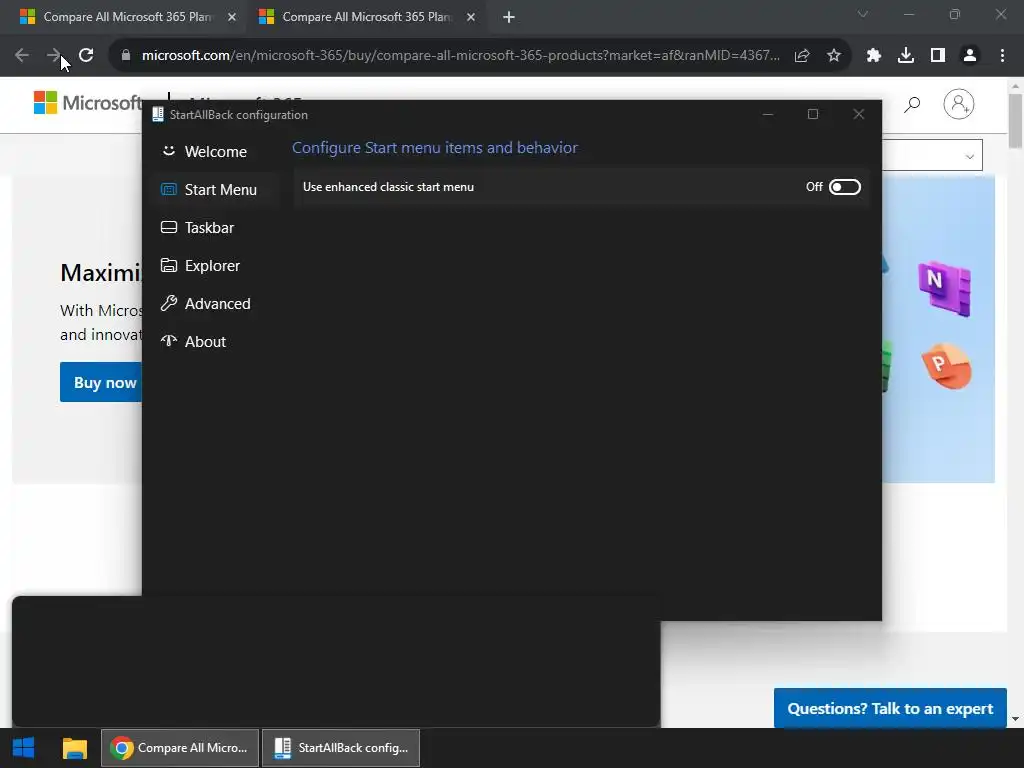Open the tab search chevron in Chrome

(x=863, y=14)
